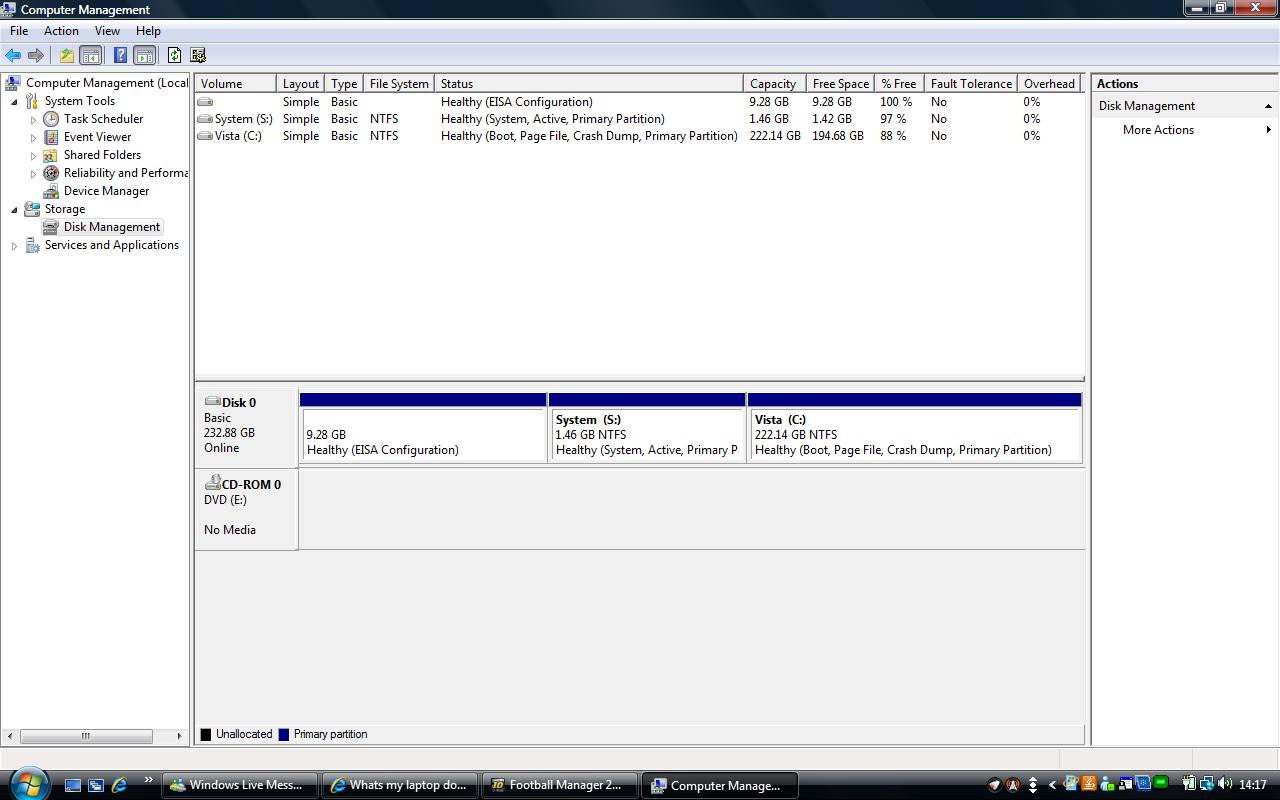Click the Event Viewer icon in tree

51,137
